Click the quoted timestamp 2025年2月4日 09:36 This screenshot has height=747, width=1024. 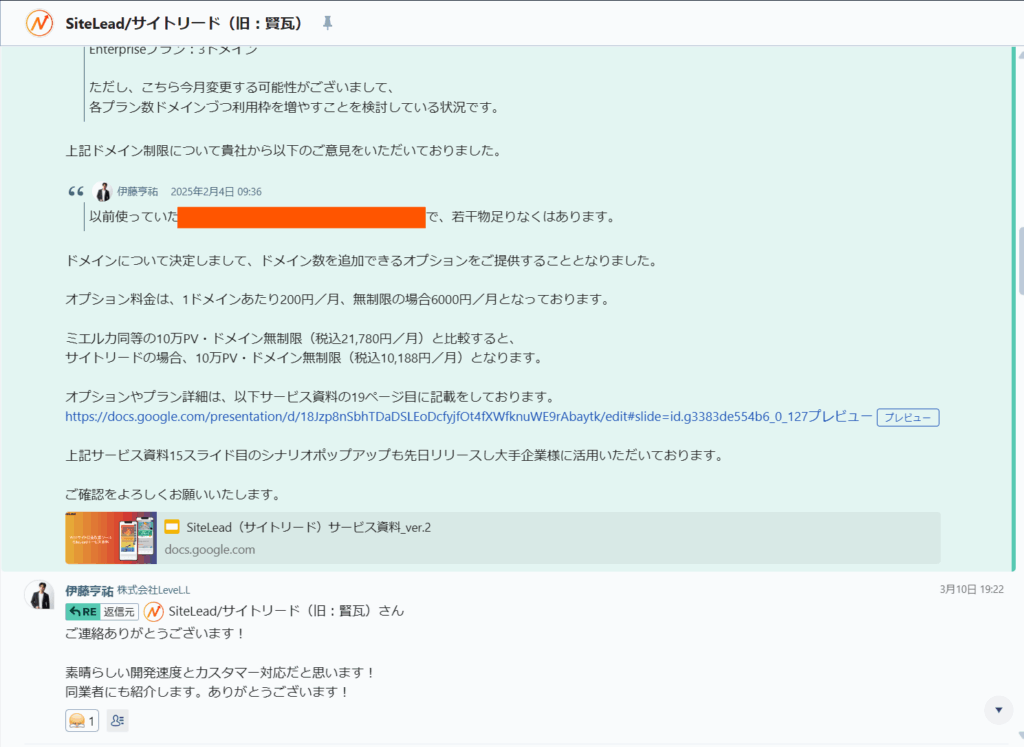click(x=216, y=191)
